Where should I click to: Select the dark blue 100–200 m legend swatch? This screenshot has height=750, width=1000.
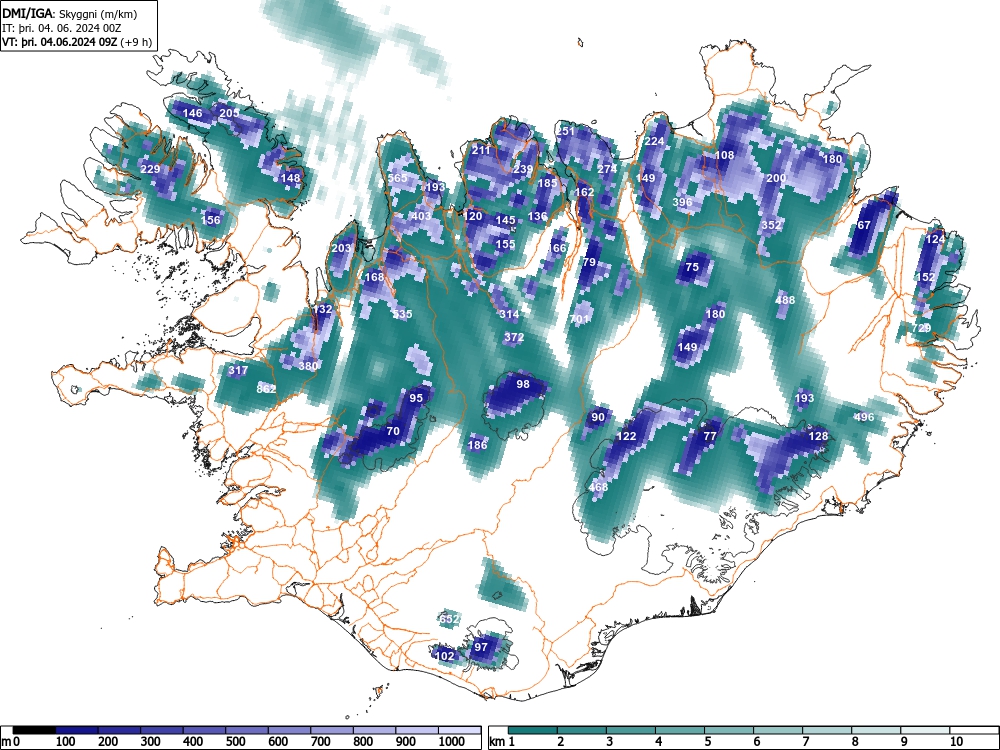point(77,730)
